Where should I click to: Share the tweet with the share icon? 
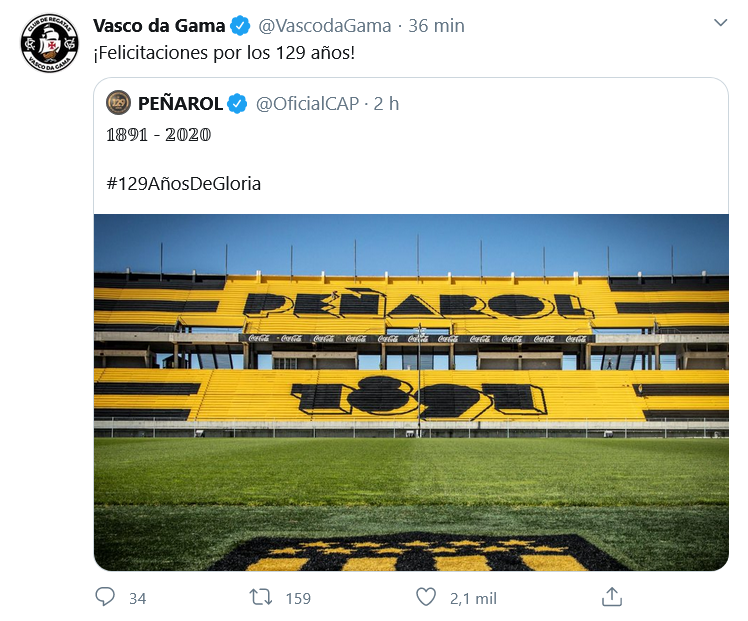612,597
